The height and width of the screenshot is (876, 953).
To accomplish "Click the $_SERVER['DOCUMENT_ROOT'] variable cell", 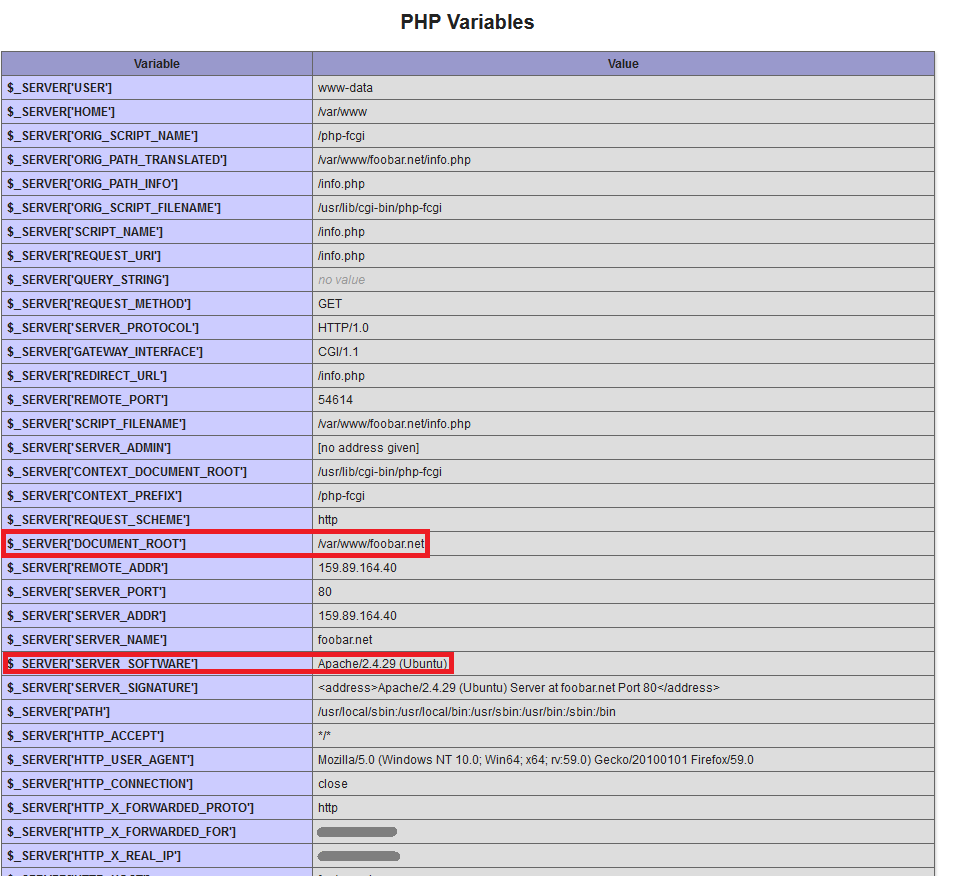I will [97, 544].
